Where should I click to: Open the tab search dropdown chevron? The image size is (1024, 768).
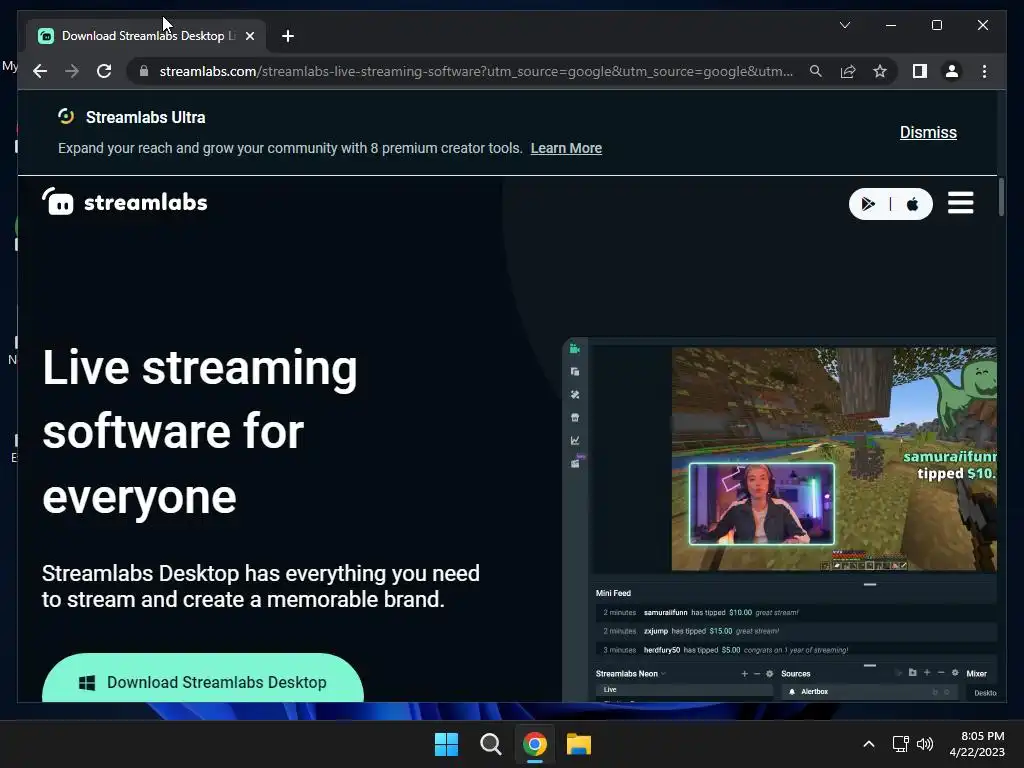click(844, 25)
